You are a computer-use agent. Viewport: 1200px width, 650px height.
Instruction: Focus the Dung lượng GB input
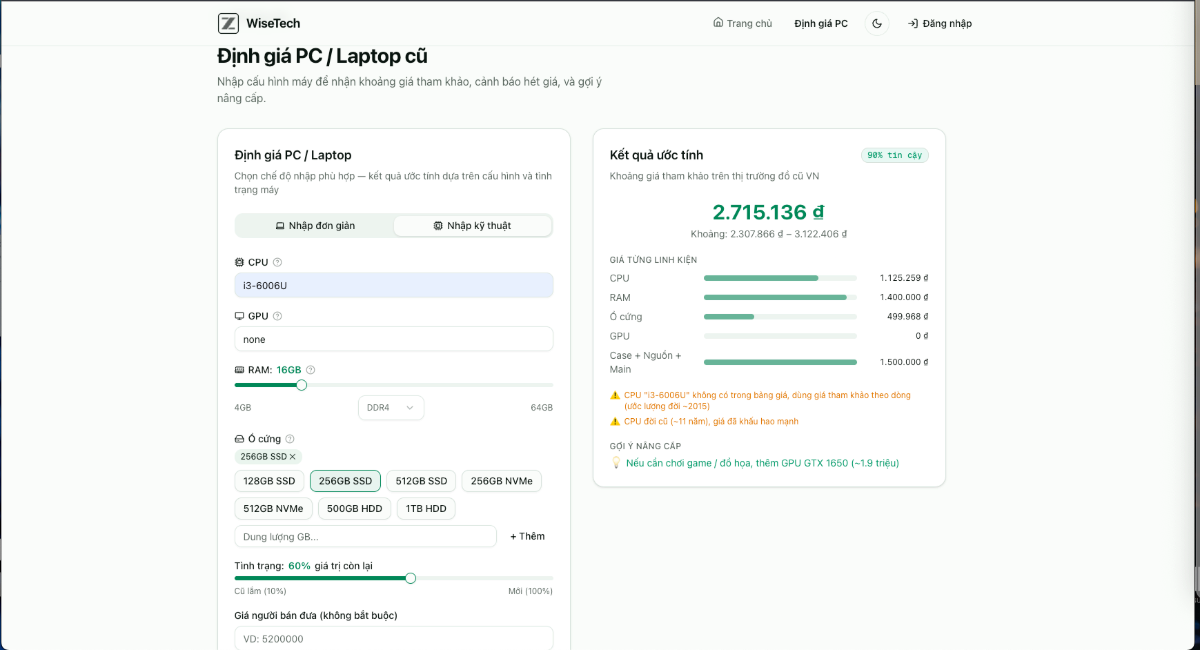pyautogui.click(x=366, y=537)
